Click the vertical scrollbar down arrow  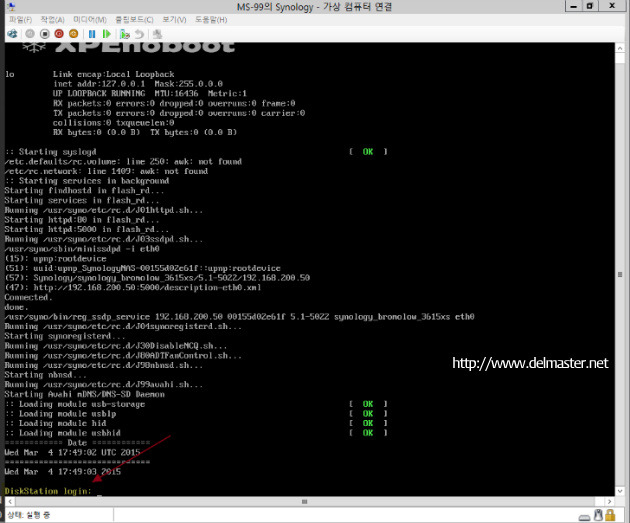pyautogui.click(x=620, y=491)
